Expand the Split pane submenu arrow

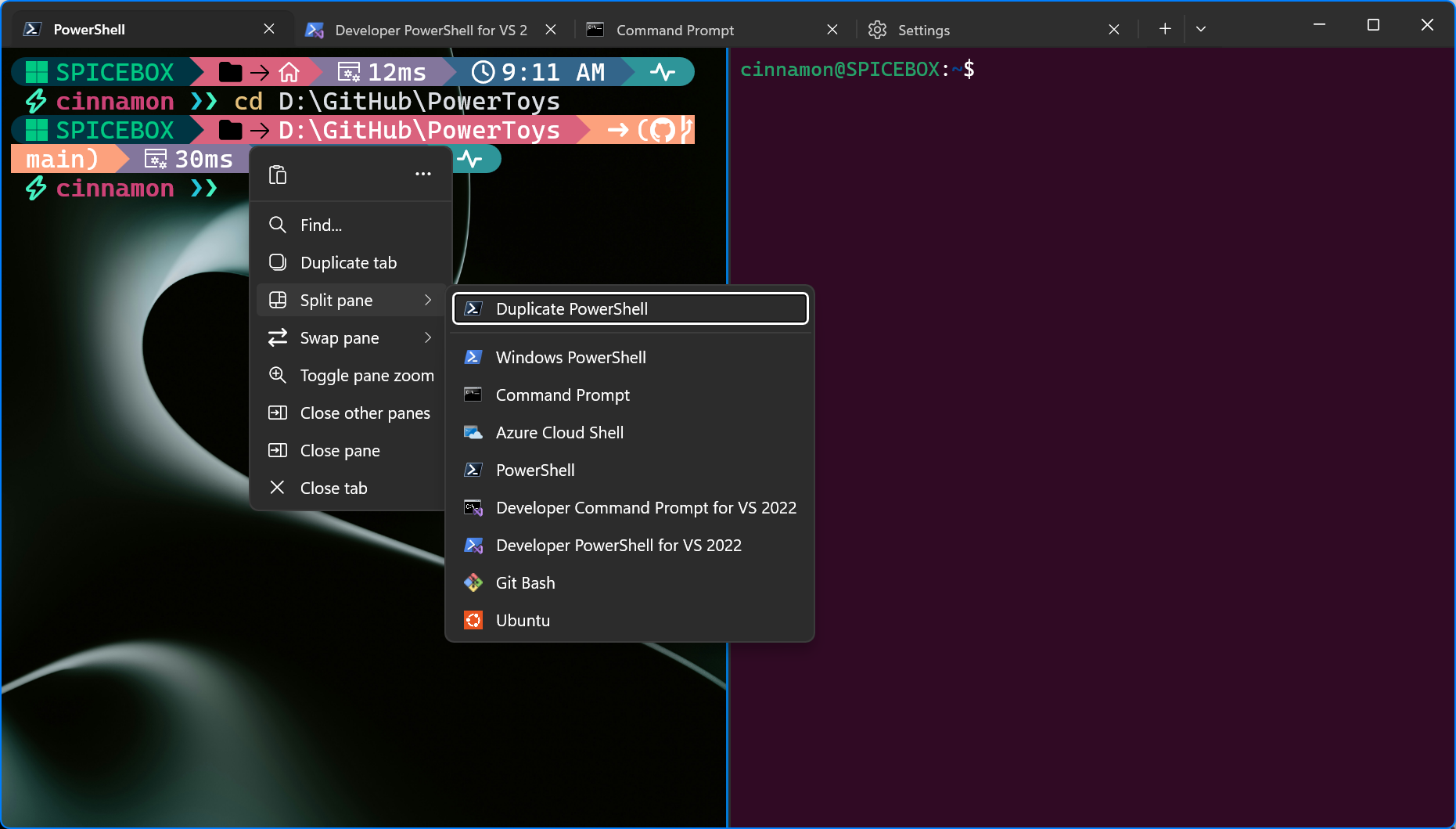[428, 300]
